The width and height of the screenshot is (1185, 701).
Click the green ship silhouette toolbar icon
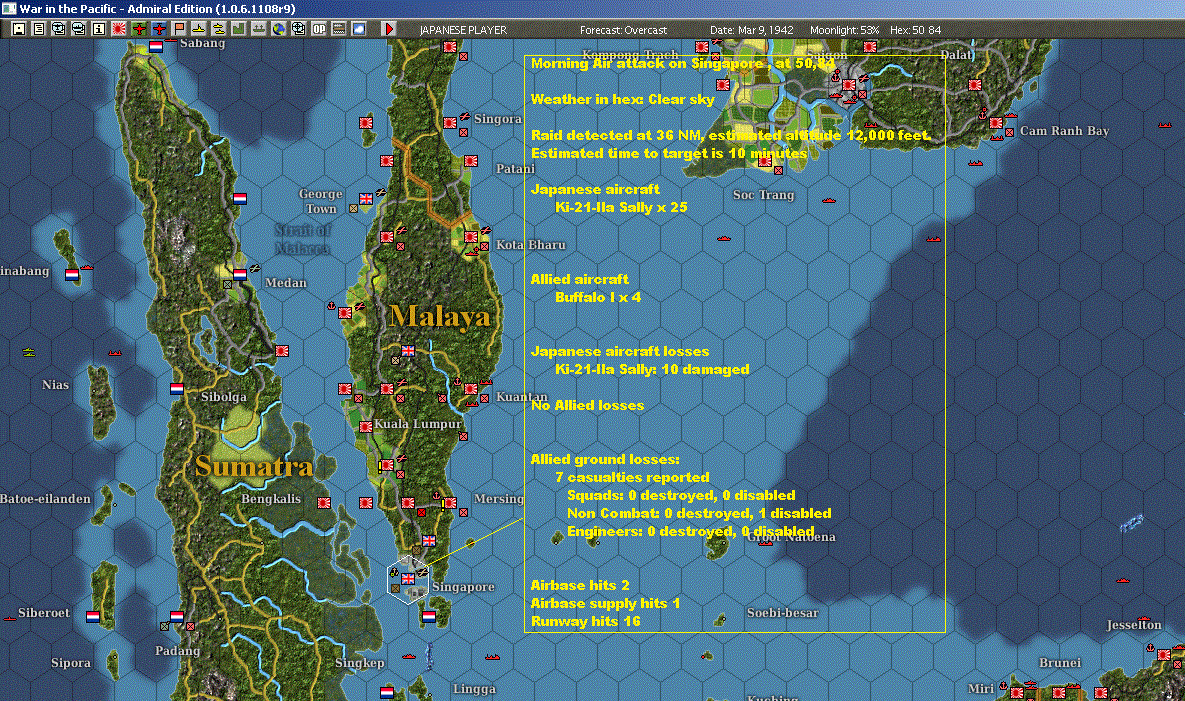coord(259,29)
